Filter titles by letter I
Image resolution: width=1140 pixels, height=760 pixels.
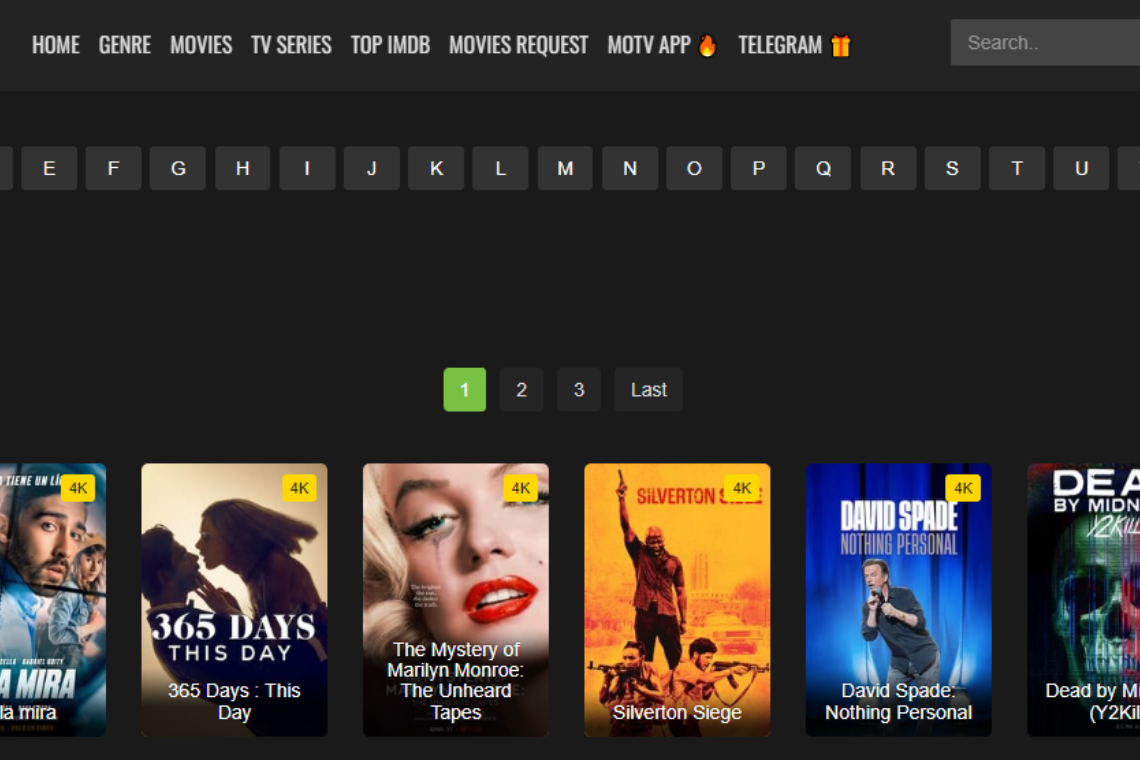(x=308, y=168)
